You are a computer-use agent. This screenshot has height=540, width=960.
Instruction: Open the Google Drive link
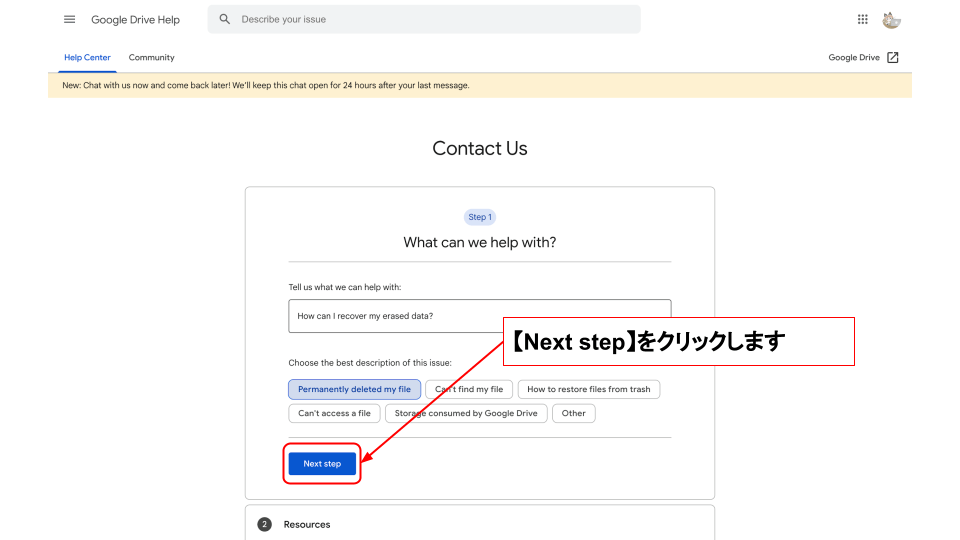[854, 58]
